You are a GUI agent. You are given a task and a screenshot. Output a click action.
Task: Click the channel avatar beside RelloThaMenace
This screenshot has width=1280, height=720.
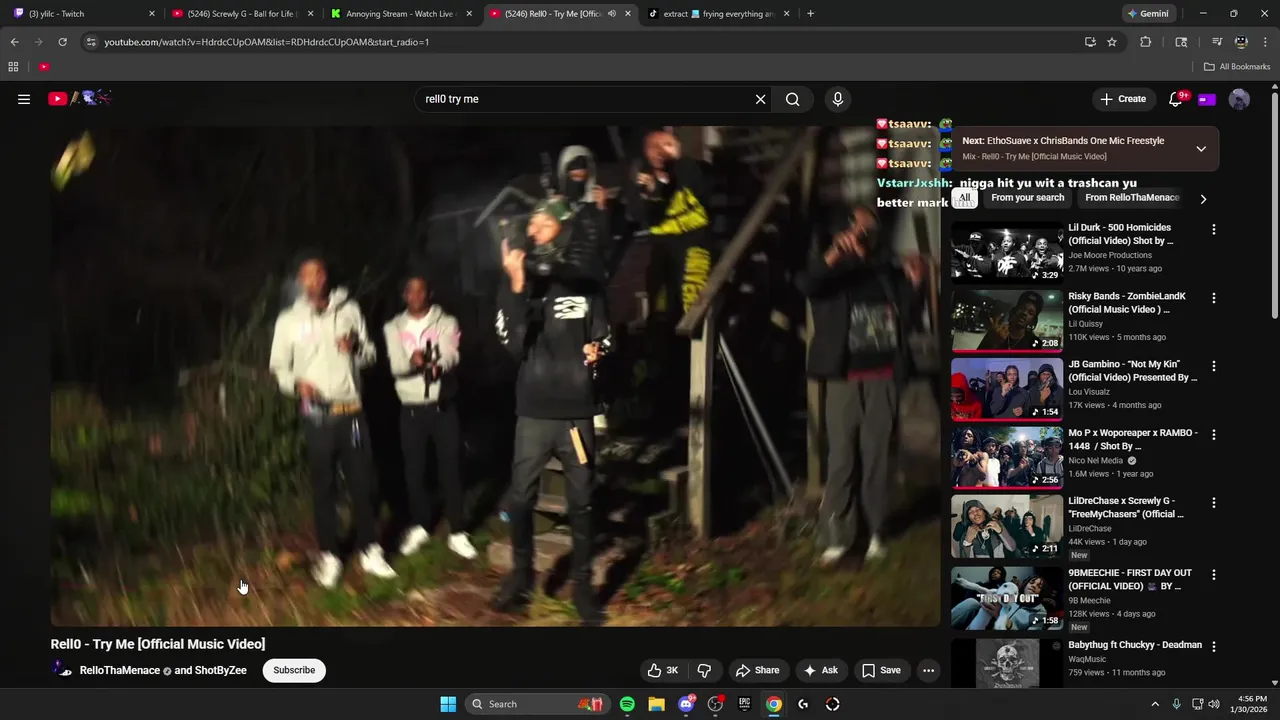click(x=63, y=670)
